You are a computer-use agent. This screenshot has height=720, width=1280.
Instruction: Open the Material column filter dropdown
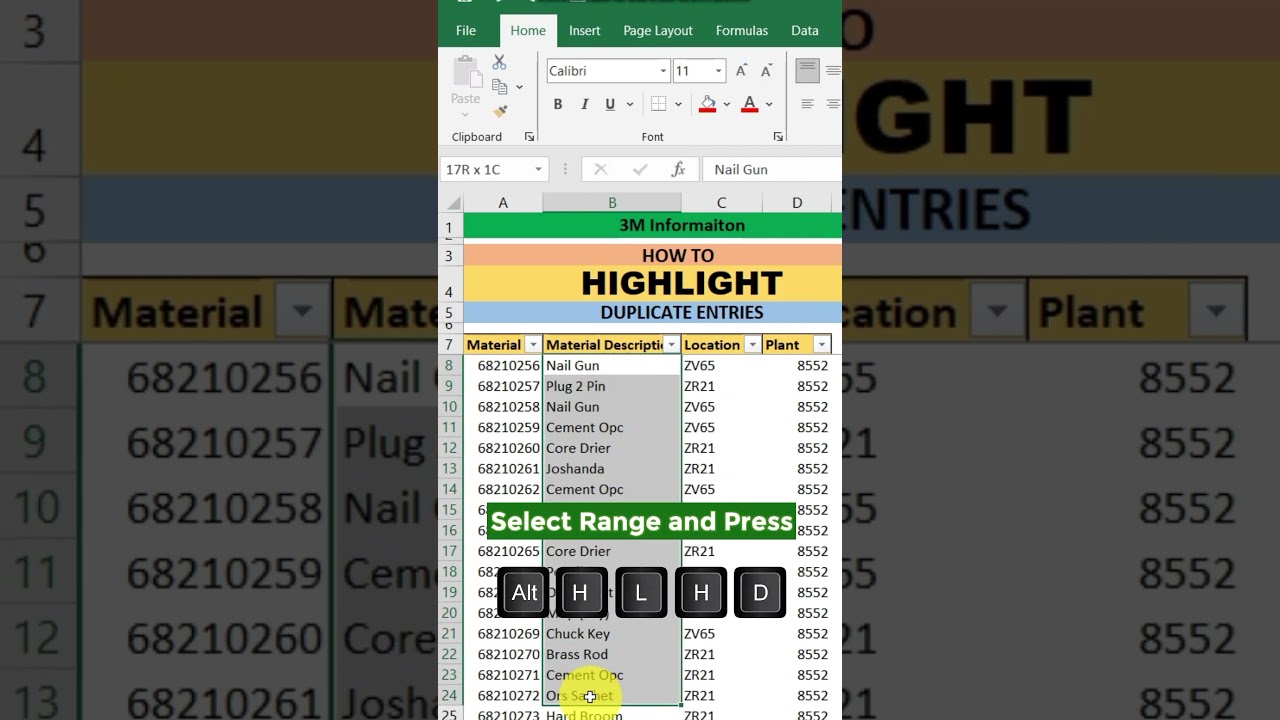point(533,345)
